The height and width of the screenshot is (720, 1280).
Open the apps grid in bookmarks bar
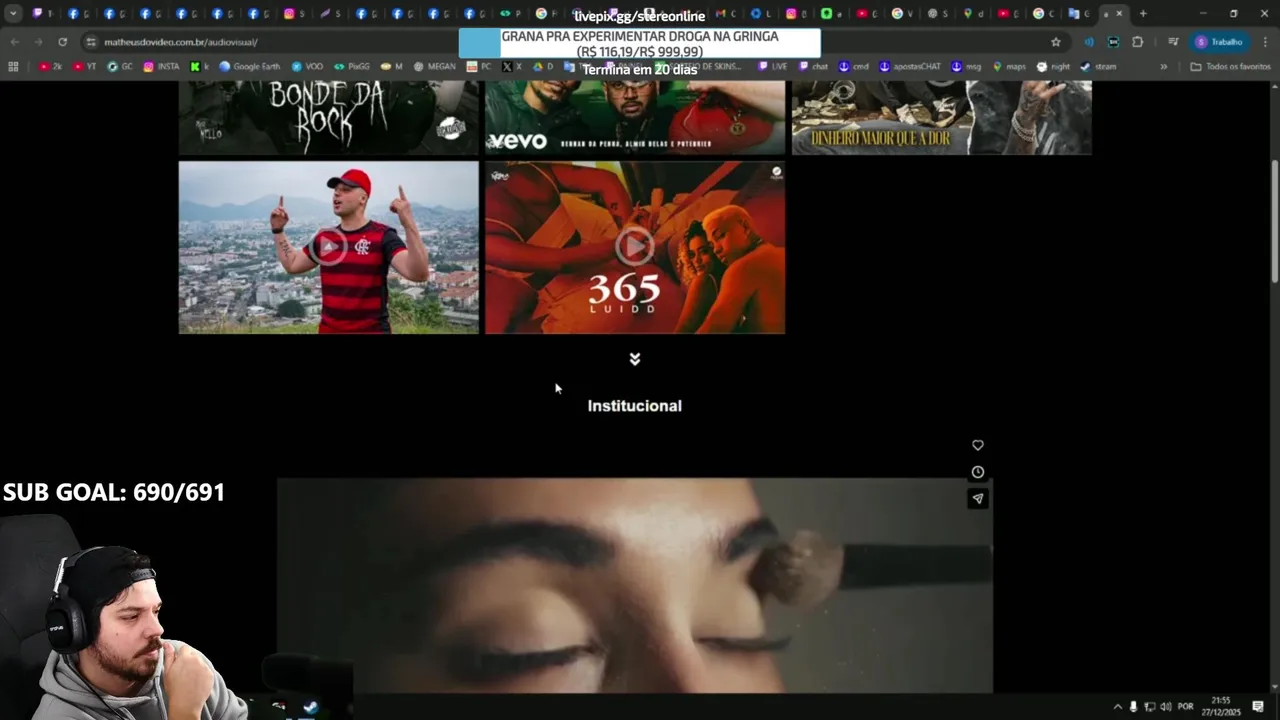(x=13, y=66)
